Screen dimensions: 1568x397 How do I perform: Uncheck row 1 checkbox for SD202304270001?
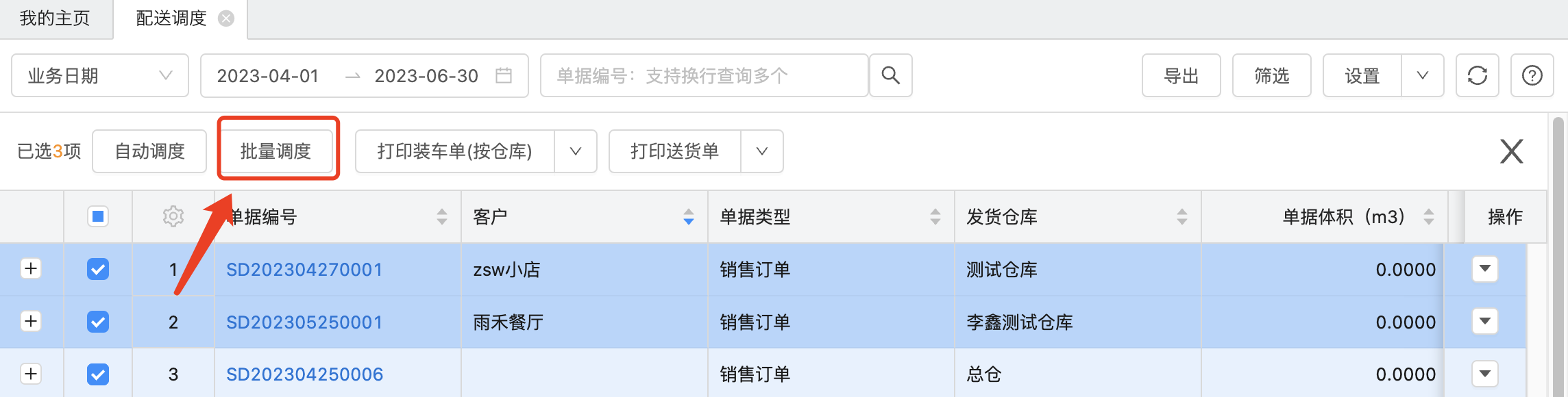pyautogui.click(x=98, y=269)
